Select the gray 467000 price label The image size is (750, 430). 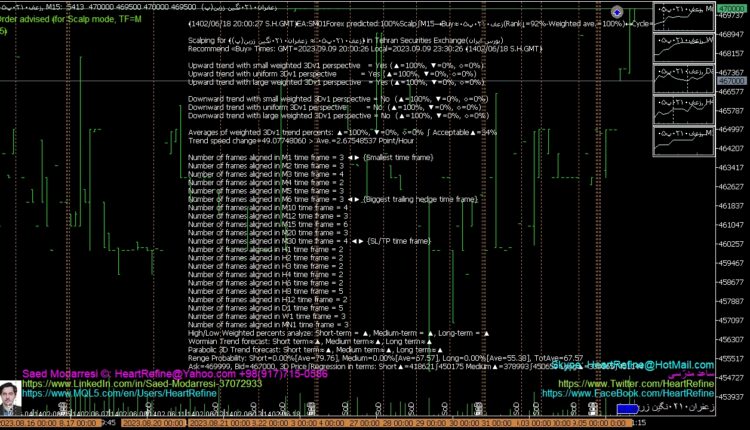pos(733,82)
